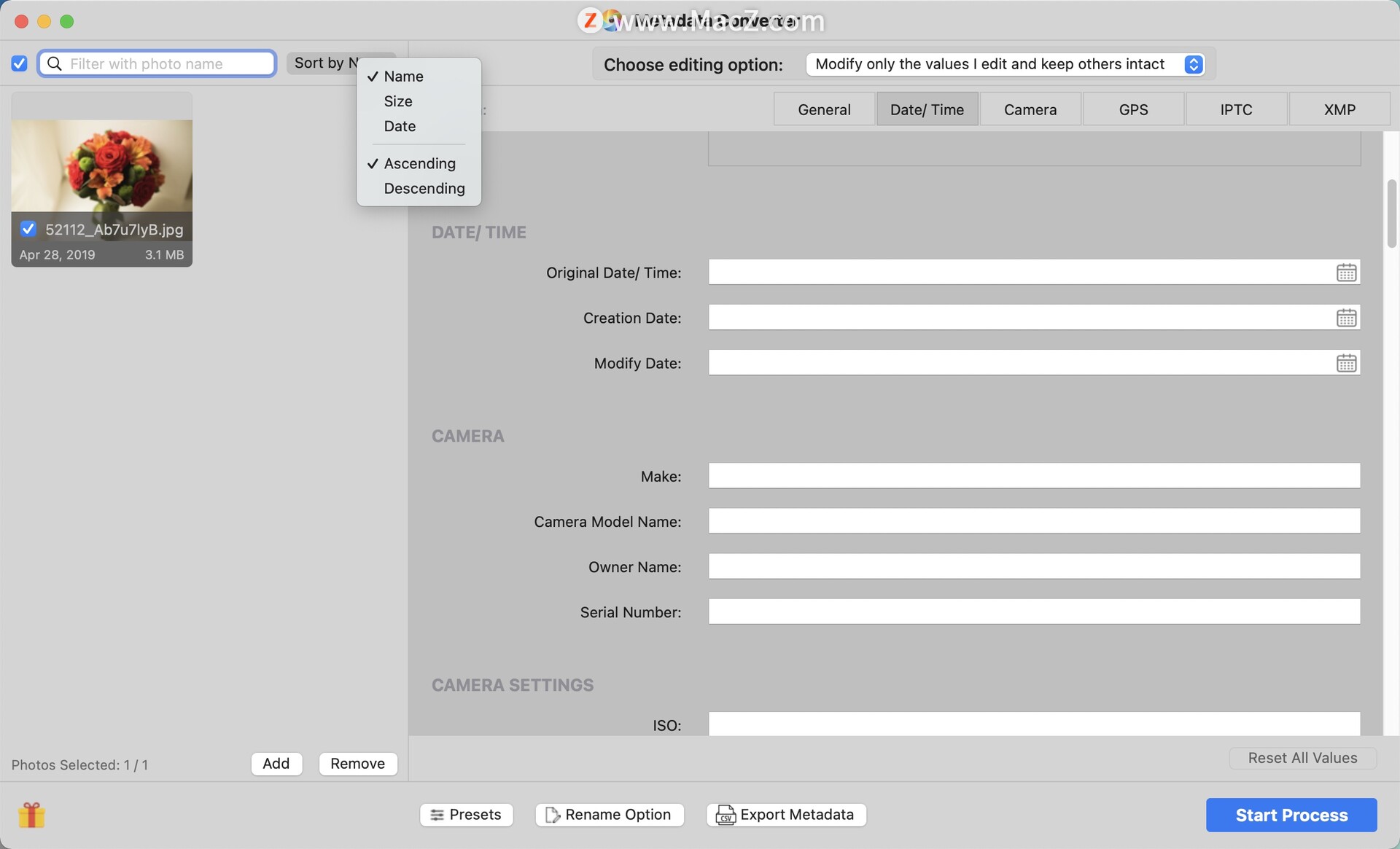1400x849 pixels.
Task: Click the Rename Option button
Action: pos(610,815)
